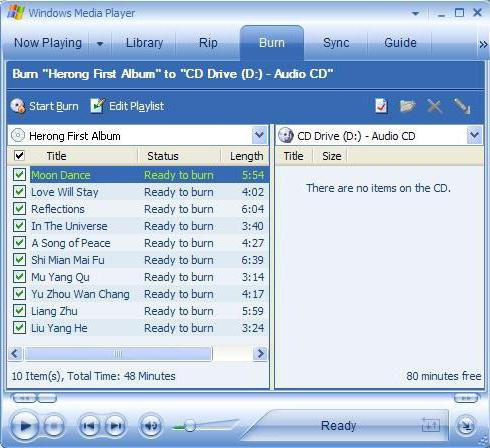Click the Start Burn disc icon

click(18, 106)
